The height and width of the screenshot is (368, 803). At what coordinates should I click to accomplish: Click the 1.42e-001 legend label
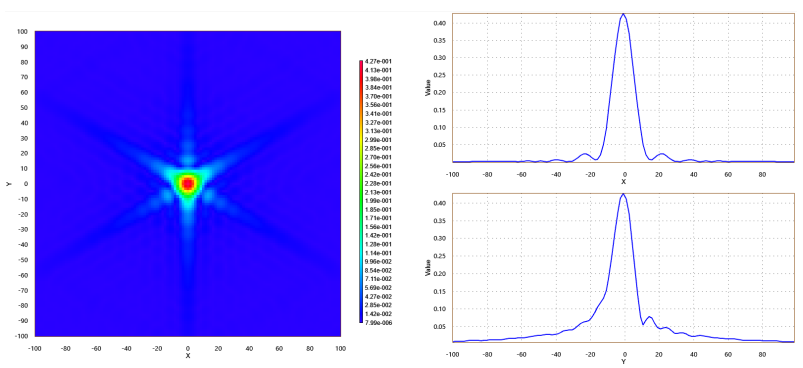coord(378,235)
